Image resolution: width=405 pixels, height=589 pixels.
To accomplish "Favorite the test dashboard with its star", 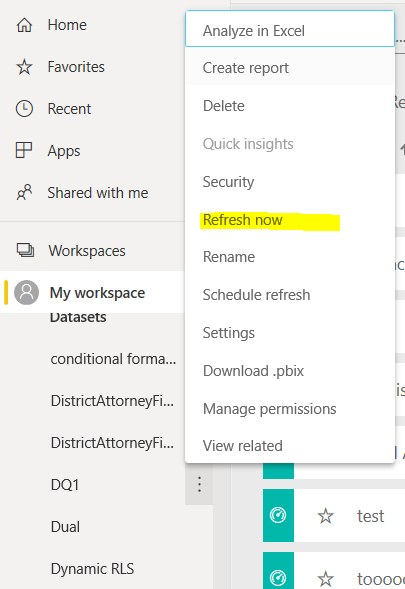I will point(325,516).
